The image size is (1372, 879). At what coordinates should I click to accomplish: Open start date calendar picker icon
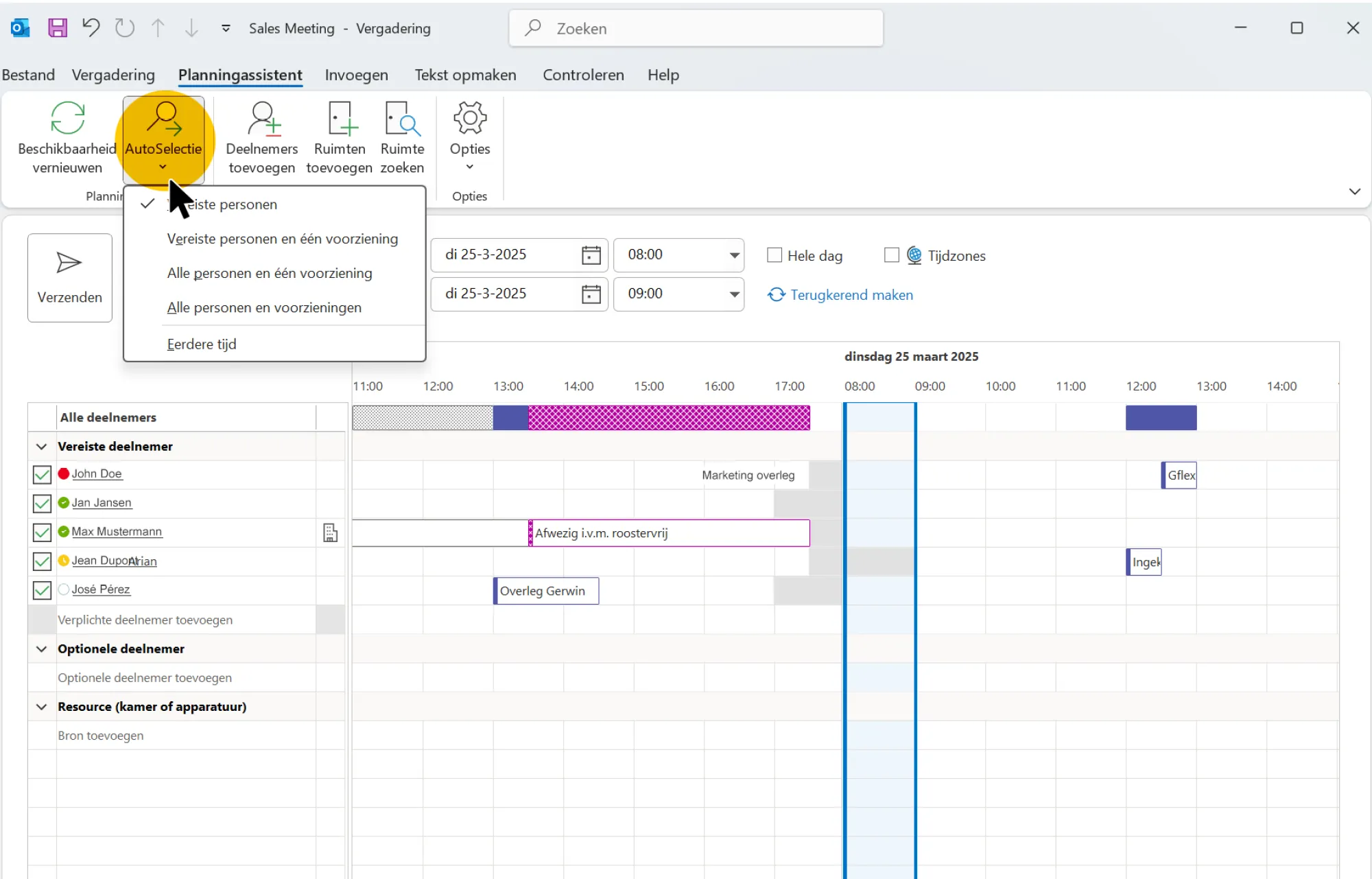(x=591, y=255)
